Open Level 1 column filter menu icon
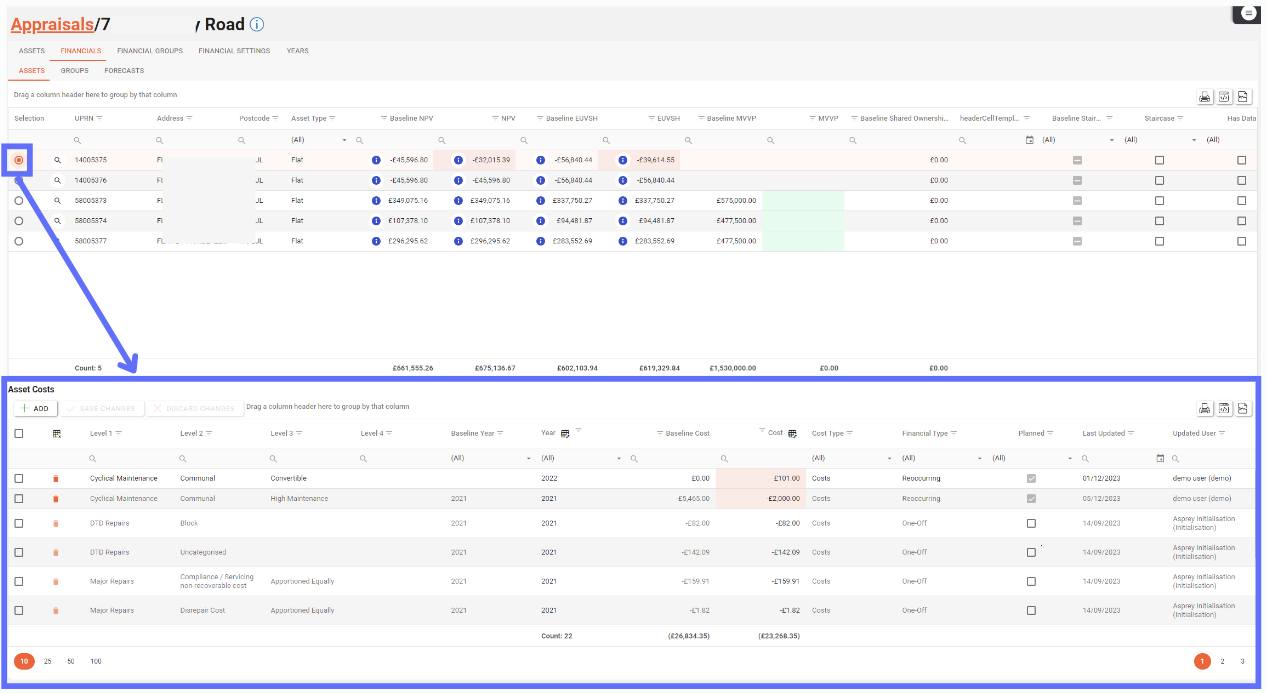1266x693 pixels. coord(118,433)
